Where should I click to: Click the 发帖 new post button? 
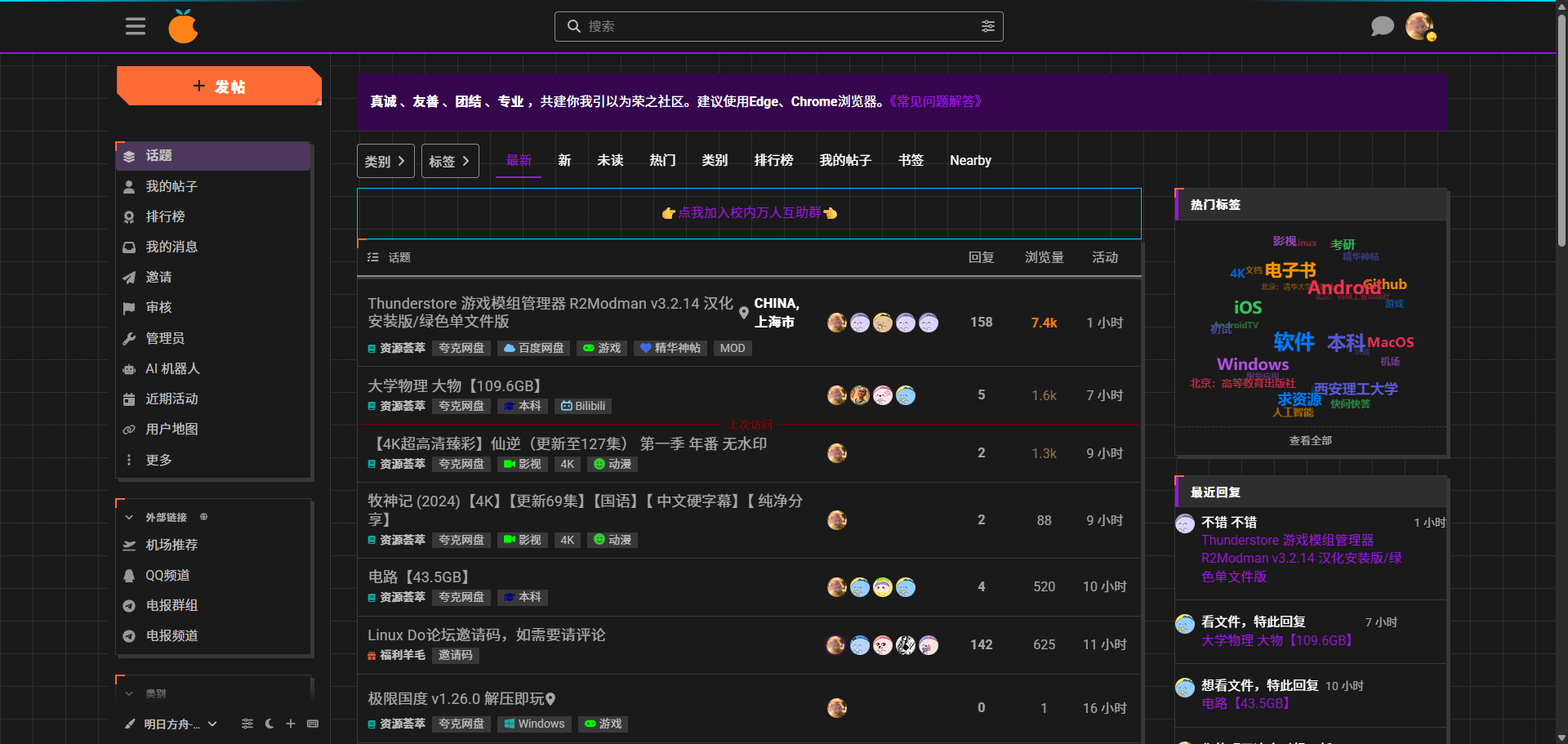(x=219, y=87)
